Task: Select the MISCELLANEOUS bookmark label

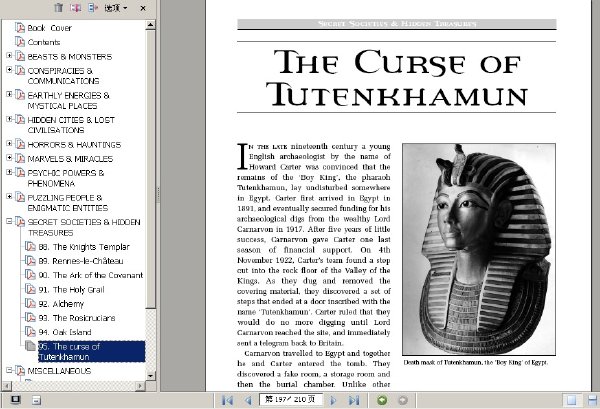Action: pos(59,371)
